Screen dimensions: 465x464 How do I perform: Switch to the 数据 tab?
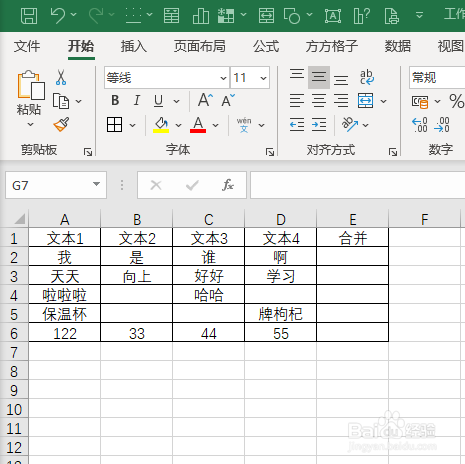click(398, 46)
